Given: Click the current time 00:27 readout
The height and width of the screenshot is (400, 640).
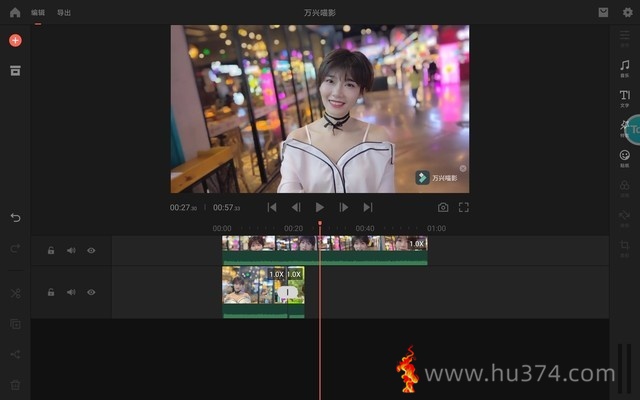Looking at the screenshot, I should click(x=183, y=208).
